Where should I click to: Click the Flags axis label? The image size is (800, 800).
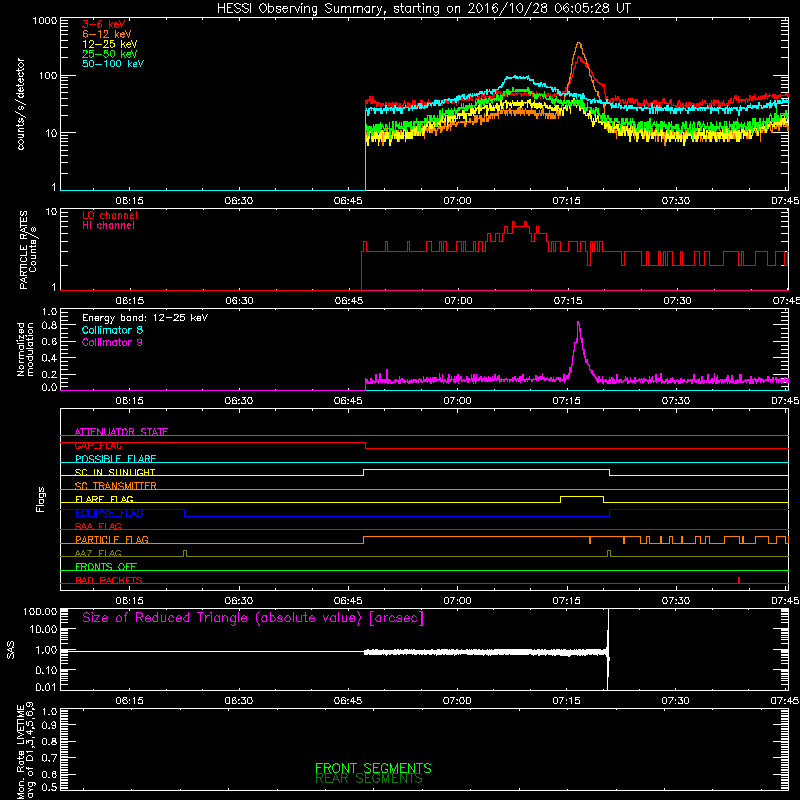41,499
